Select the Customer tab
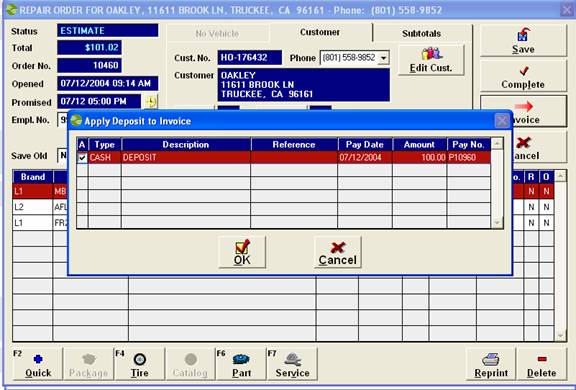Viewport: 576px width, 390px height. point(320,32)
